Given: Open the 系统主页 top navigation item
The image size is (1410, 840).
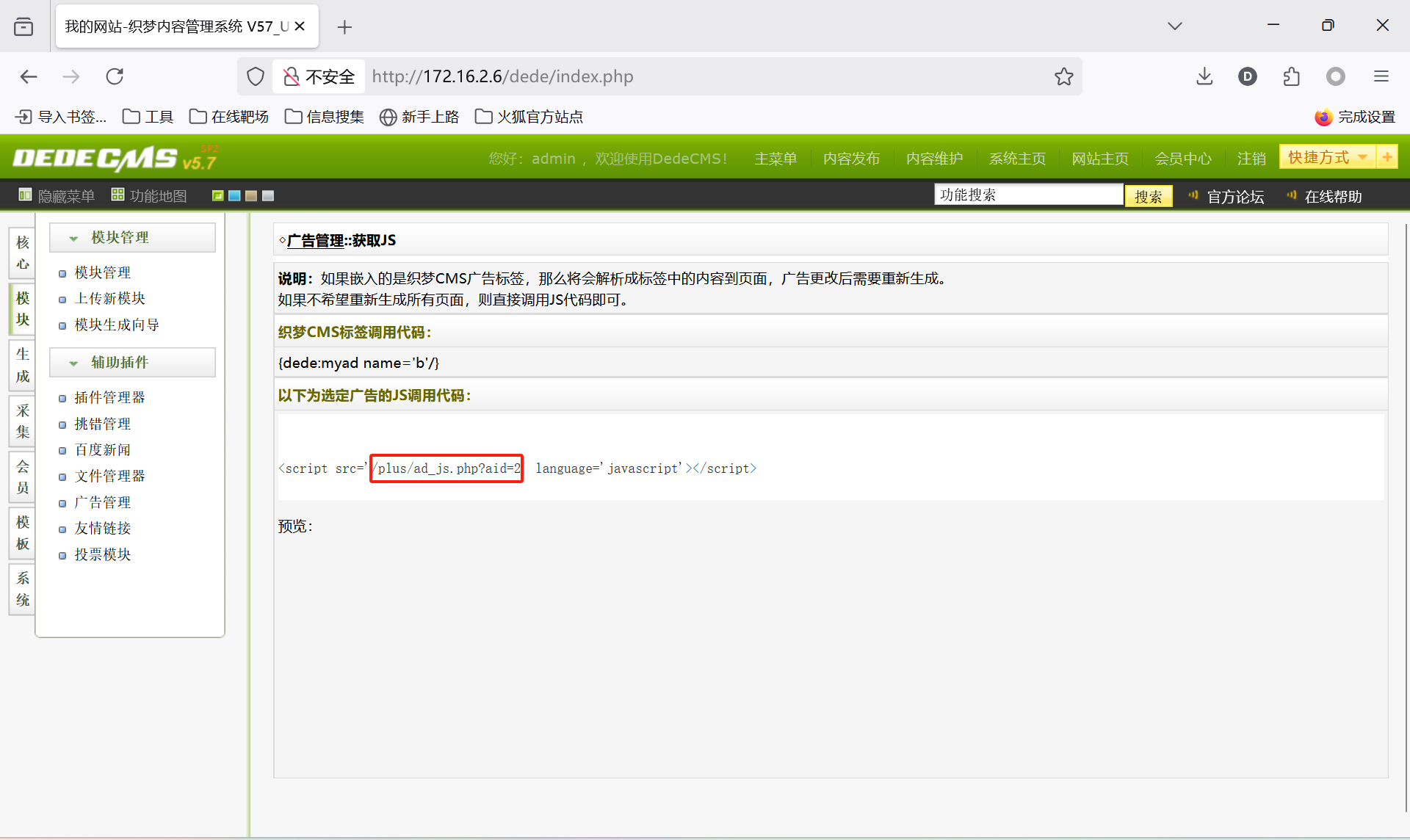Looking at the screenshot, I should [1017, 159].
